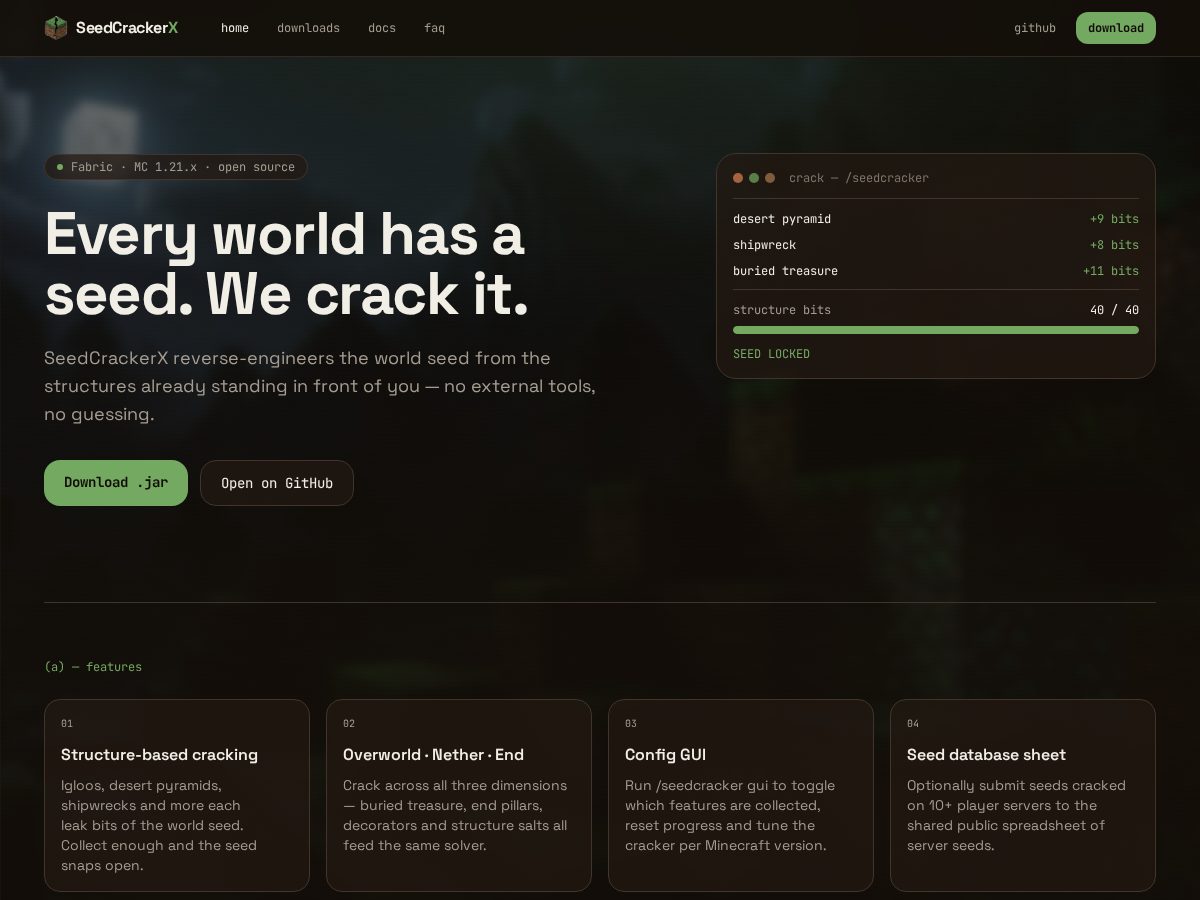Click the Seed database sheet card title
This screenshot has height=900, width=1200.
pyautogui.click(x=986, y=755)
